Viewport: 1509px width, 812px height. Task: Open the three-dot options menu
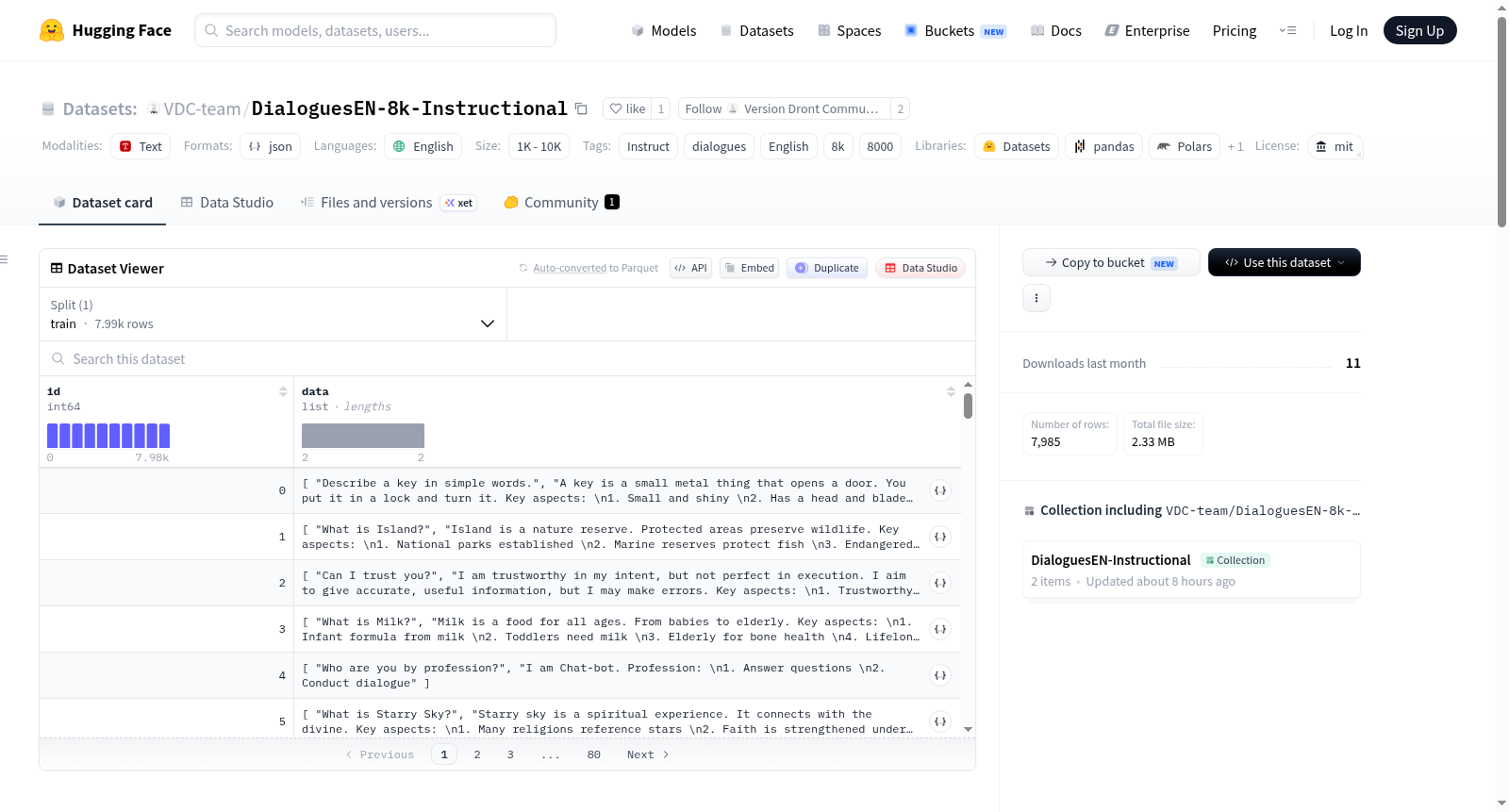click(x=1036, y=298)
